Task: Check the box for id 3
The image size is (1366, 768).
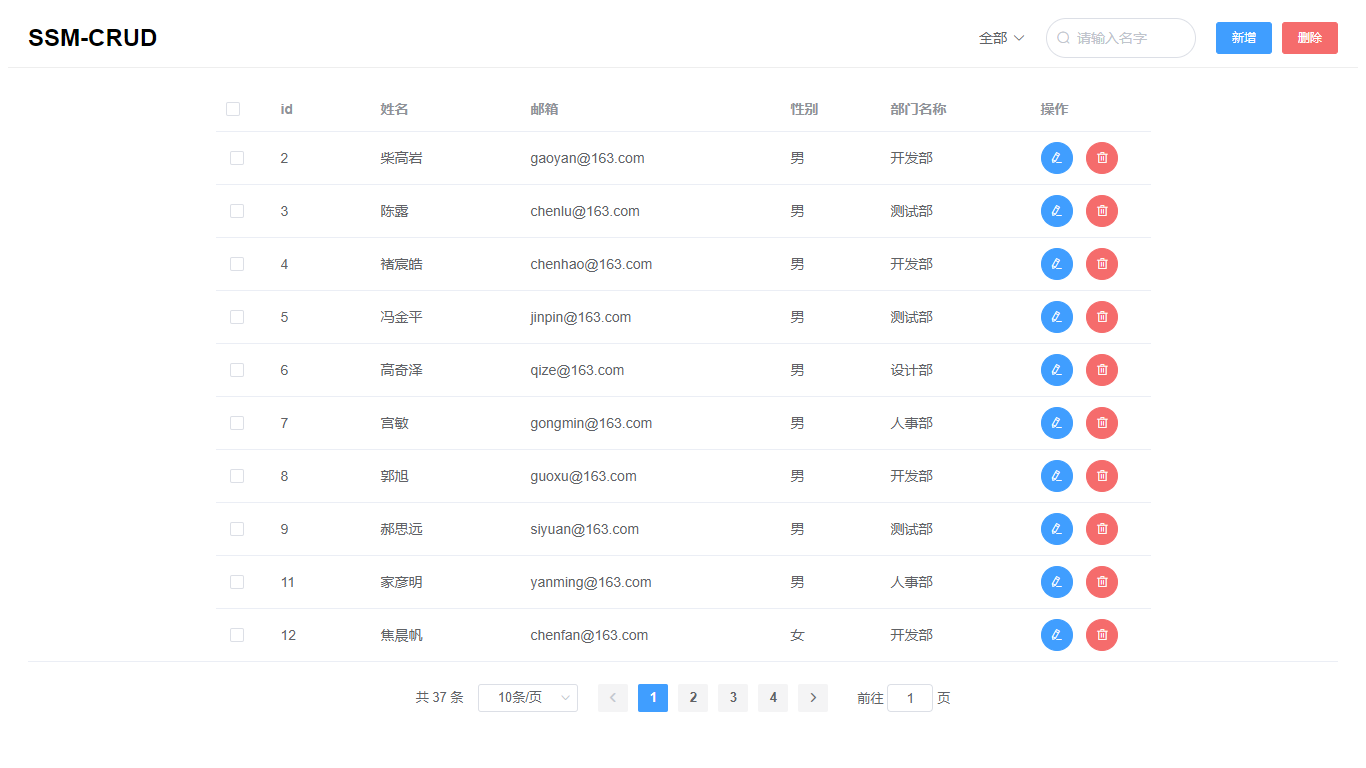Action: tap(237, 211)
